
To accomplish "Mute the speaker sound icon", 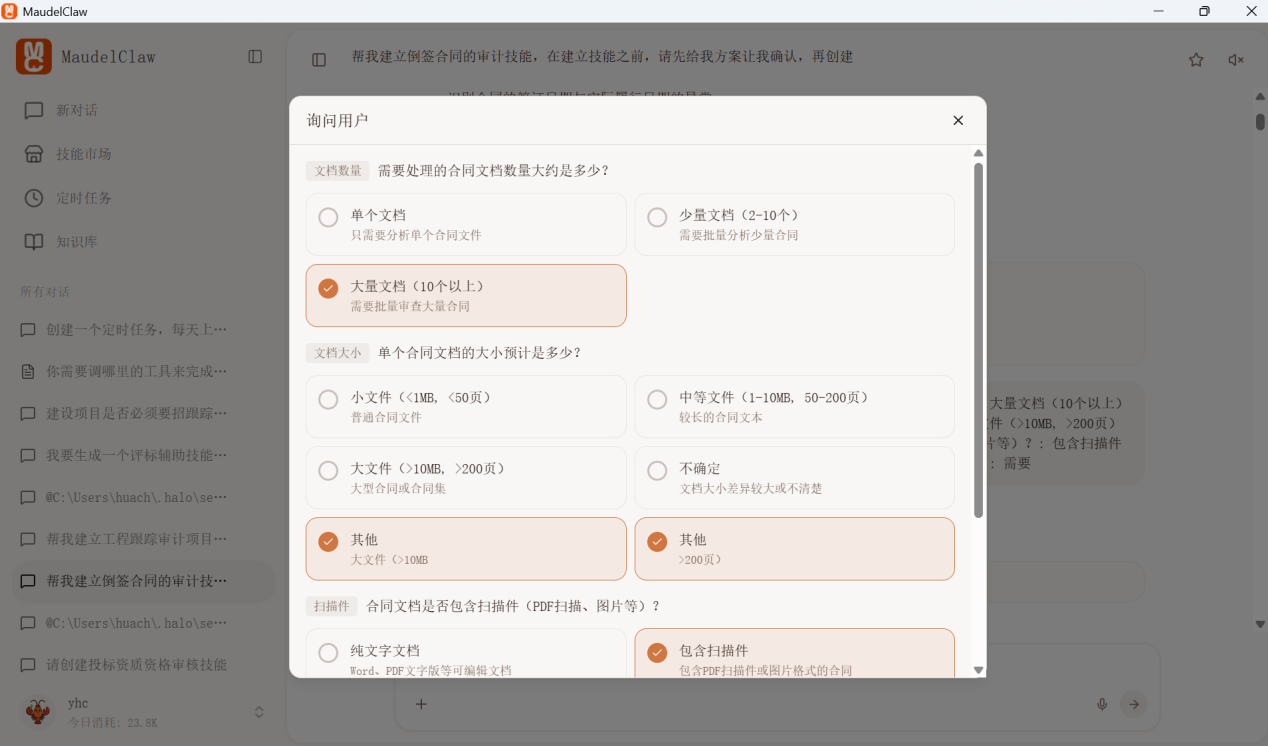I will 1236,60.
